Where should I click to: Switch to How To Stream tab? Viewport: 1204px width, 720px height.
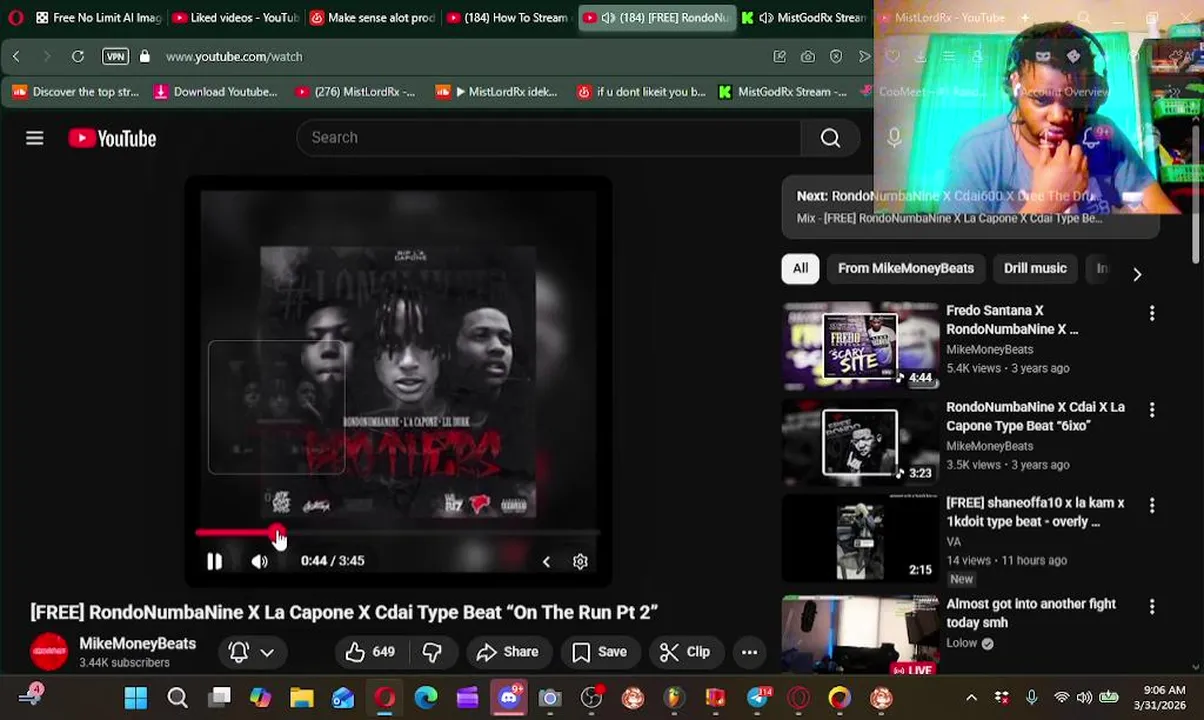(x=508, y=17)
